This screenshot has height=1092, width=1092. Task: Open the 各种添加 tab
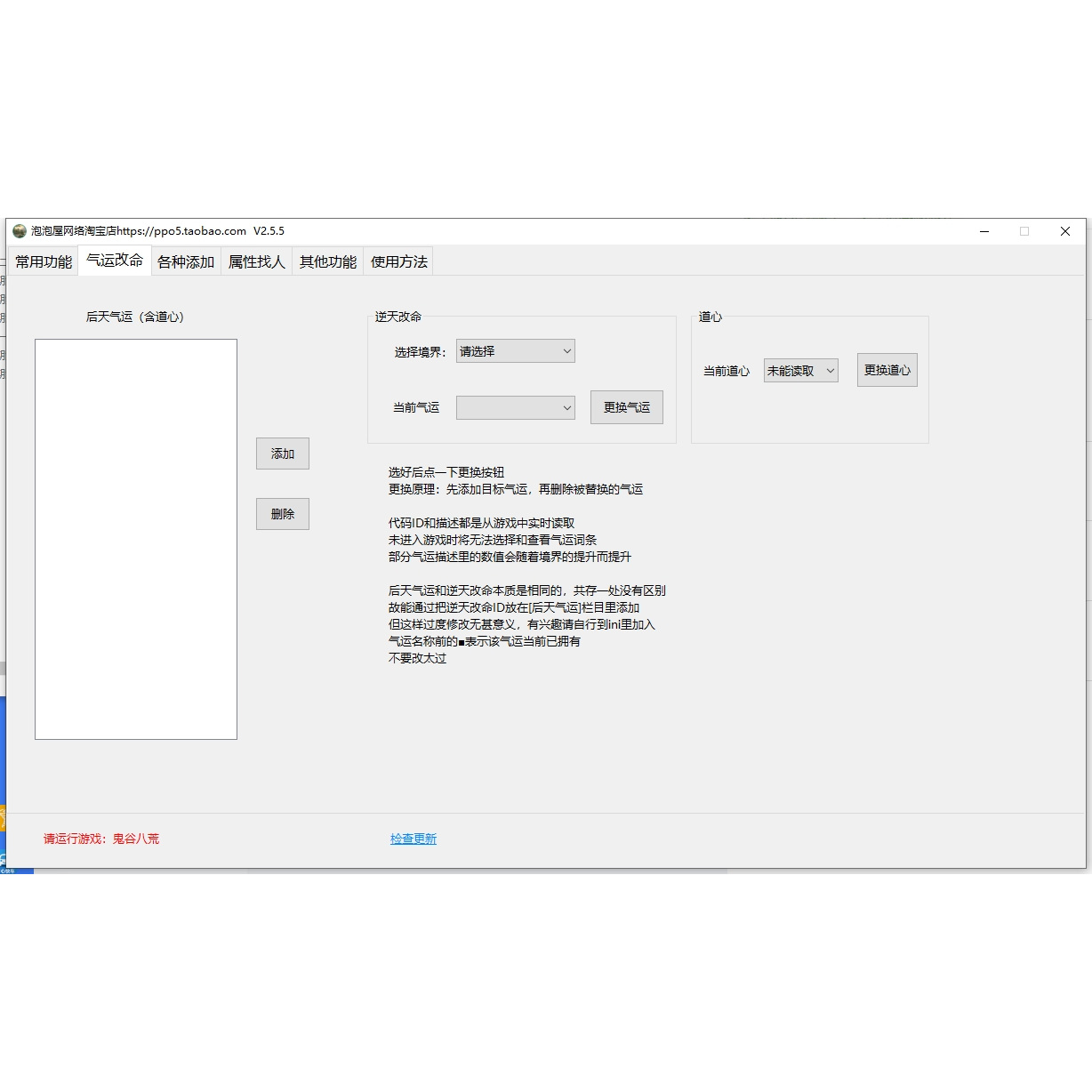186,261
